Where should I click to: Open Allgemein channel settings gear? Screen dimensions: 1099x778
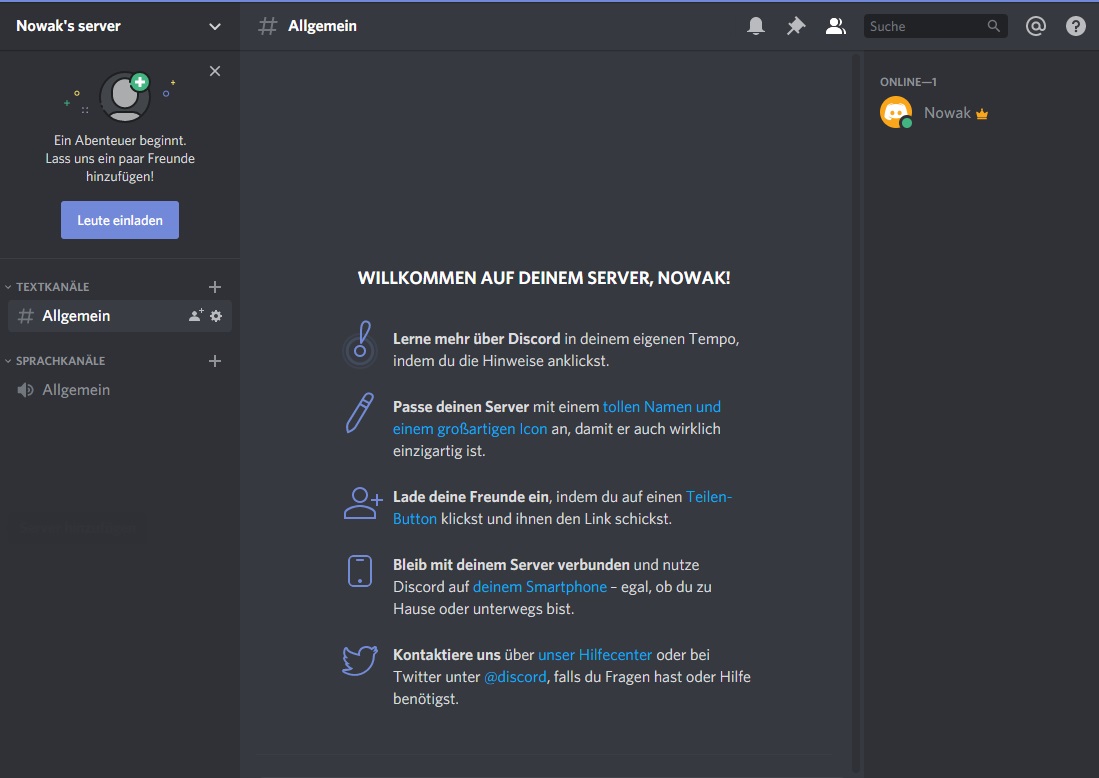click(216, 316)
